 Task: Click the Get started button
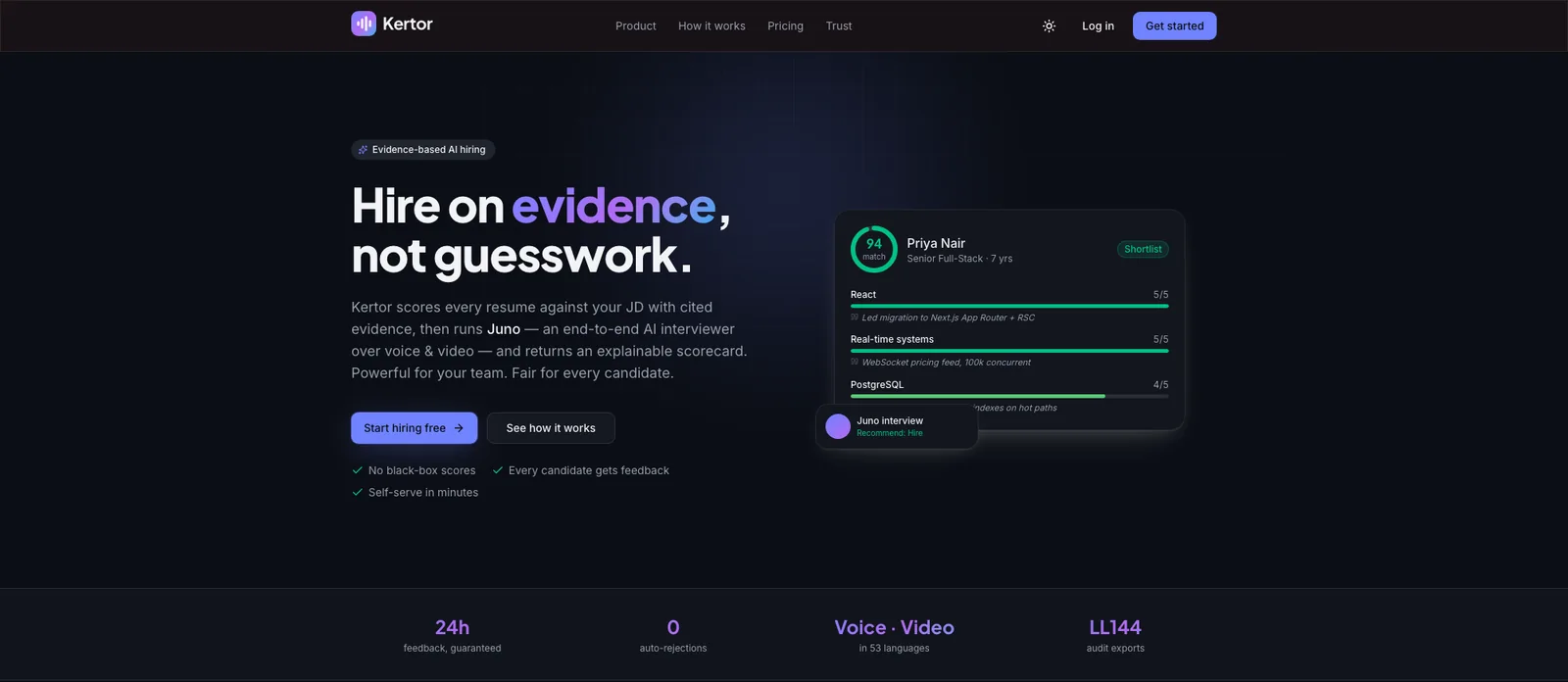tap(1175, 26)
